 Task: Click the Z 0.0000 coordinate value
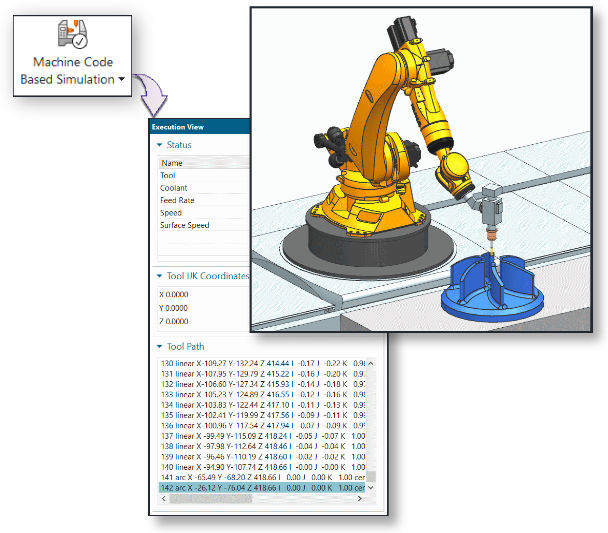click(174, 322)
